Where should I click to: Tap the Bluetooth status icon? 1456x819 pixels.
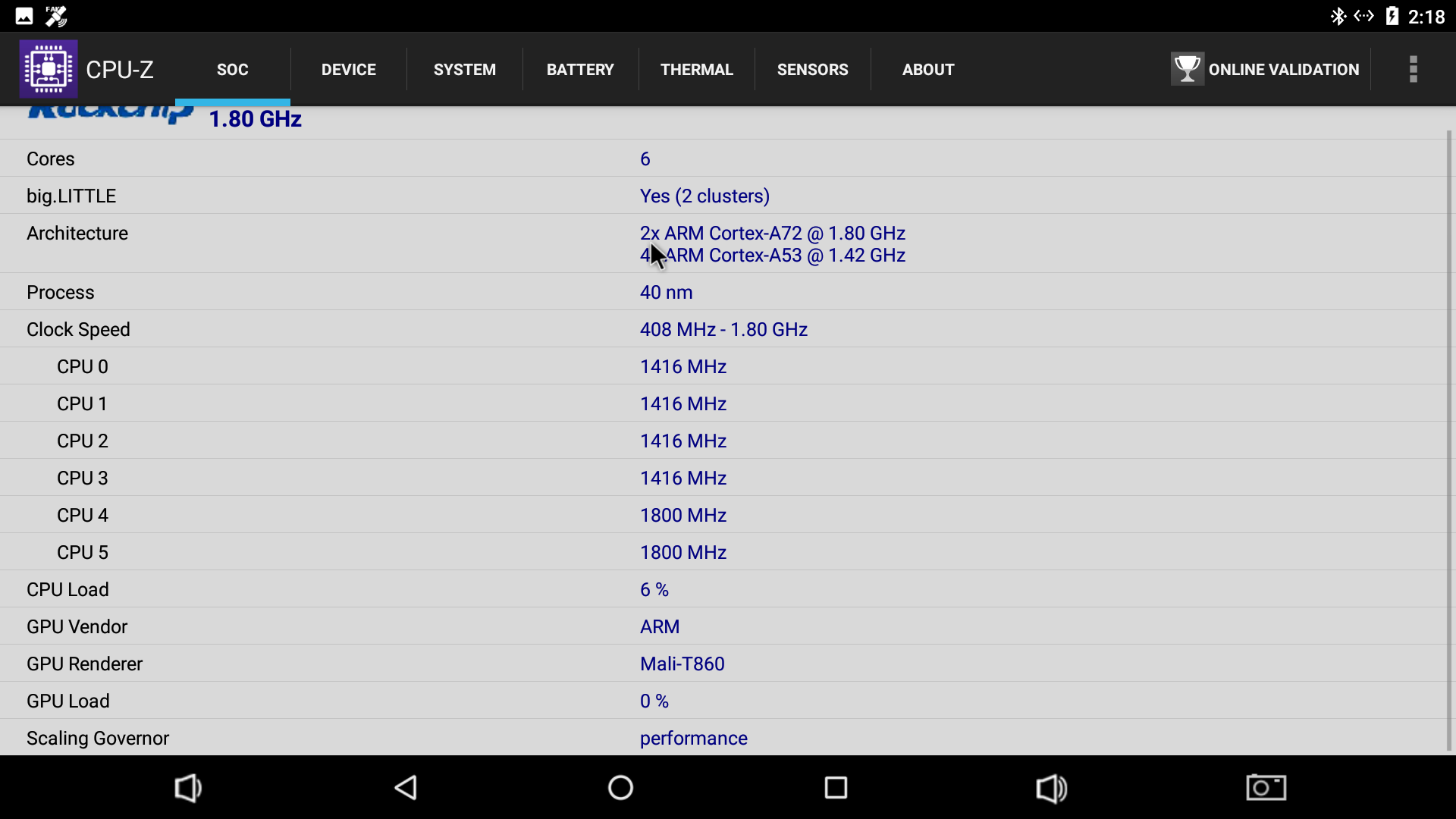click(1338, 16)
